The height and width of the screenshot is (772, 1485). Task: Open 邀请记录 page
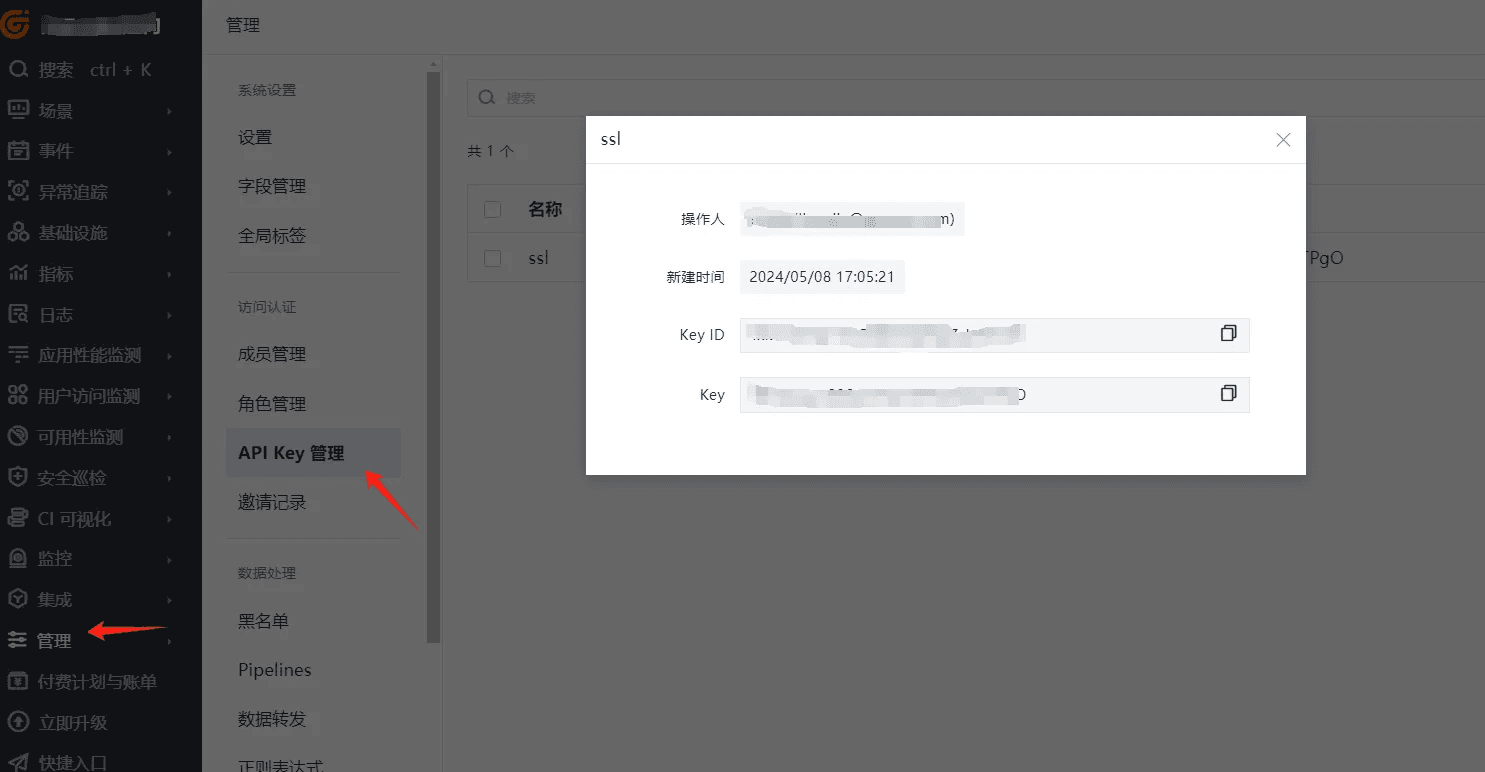pyautogui.click(x=272, y=503)
